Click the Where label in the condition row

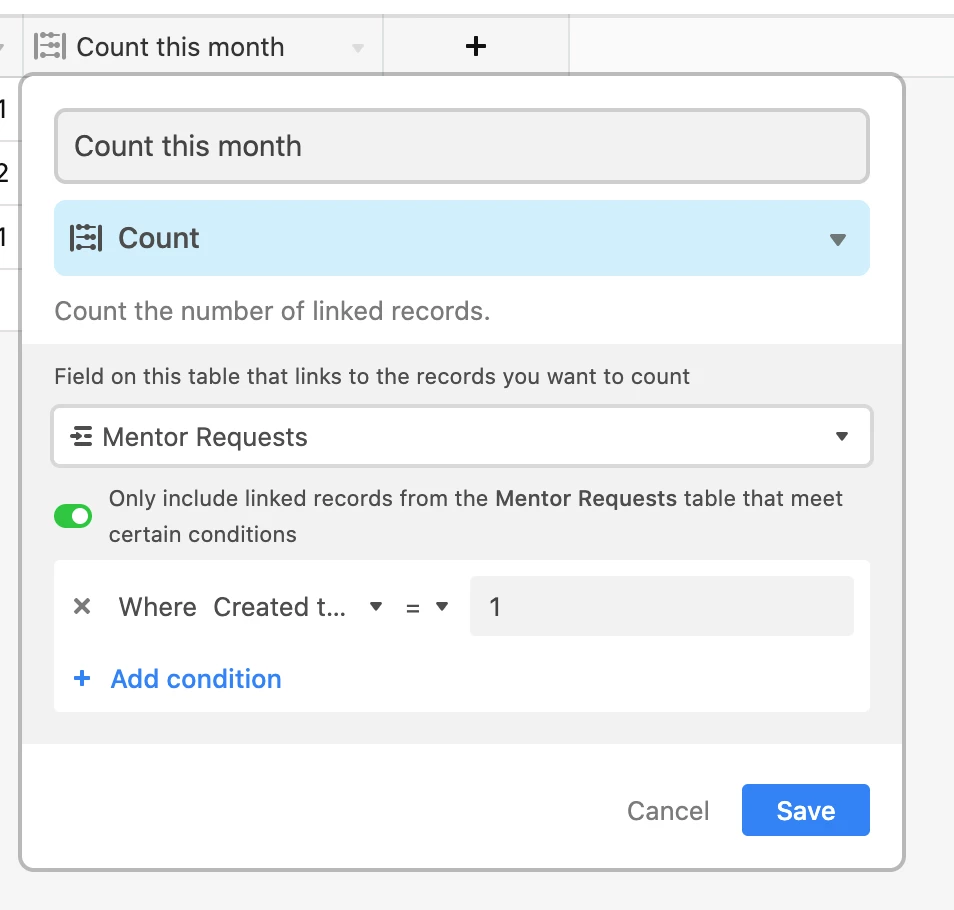point(158,607)
